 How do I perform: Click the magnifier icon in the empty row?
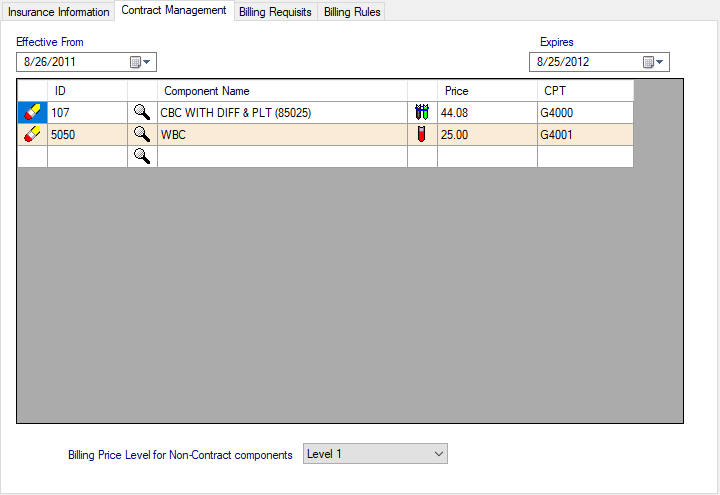tap(142, 156)
